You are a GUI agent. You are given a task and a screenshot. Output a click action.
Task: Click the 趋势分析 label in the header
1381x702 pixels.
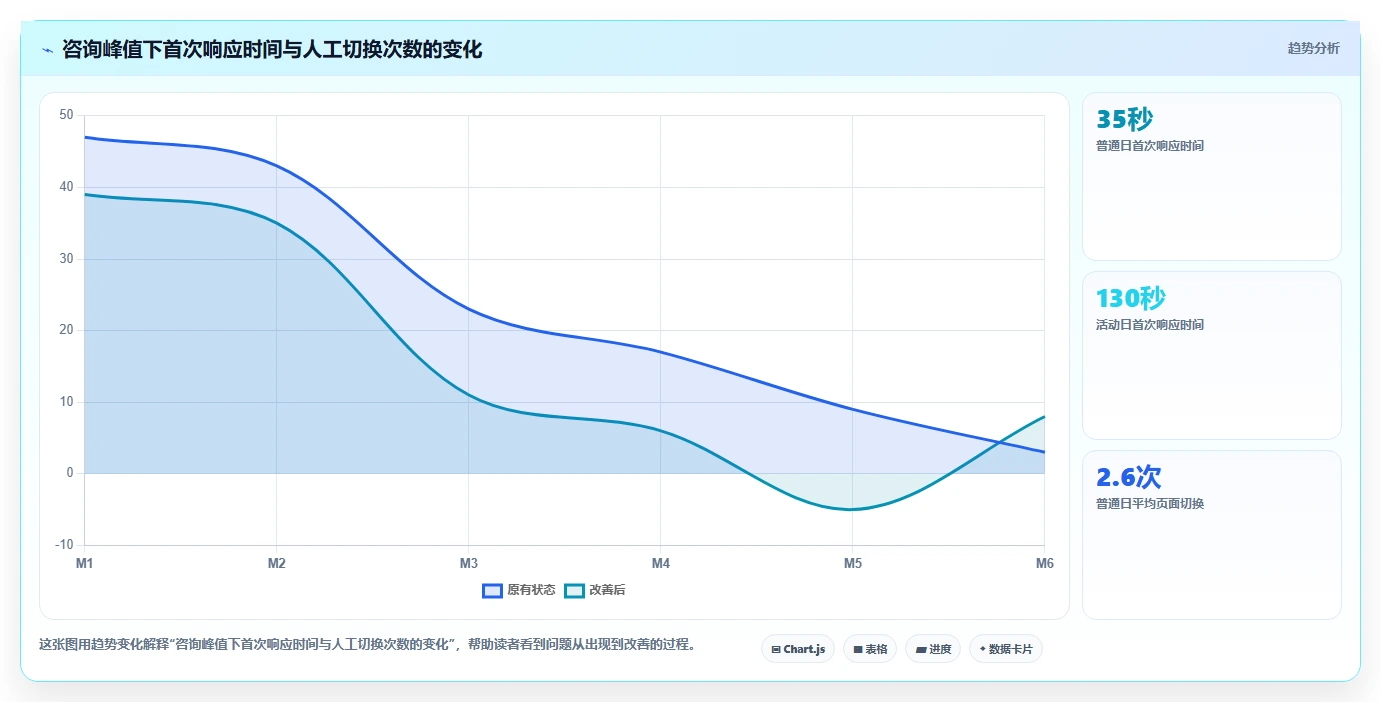pyautogui.click(x=1313, y=48)
